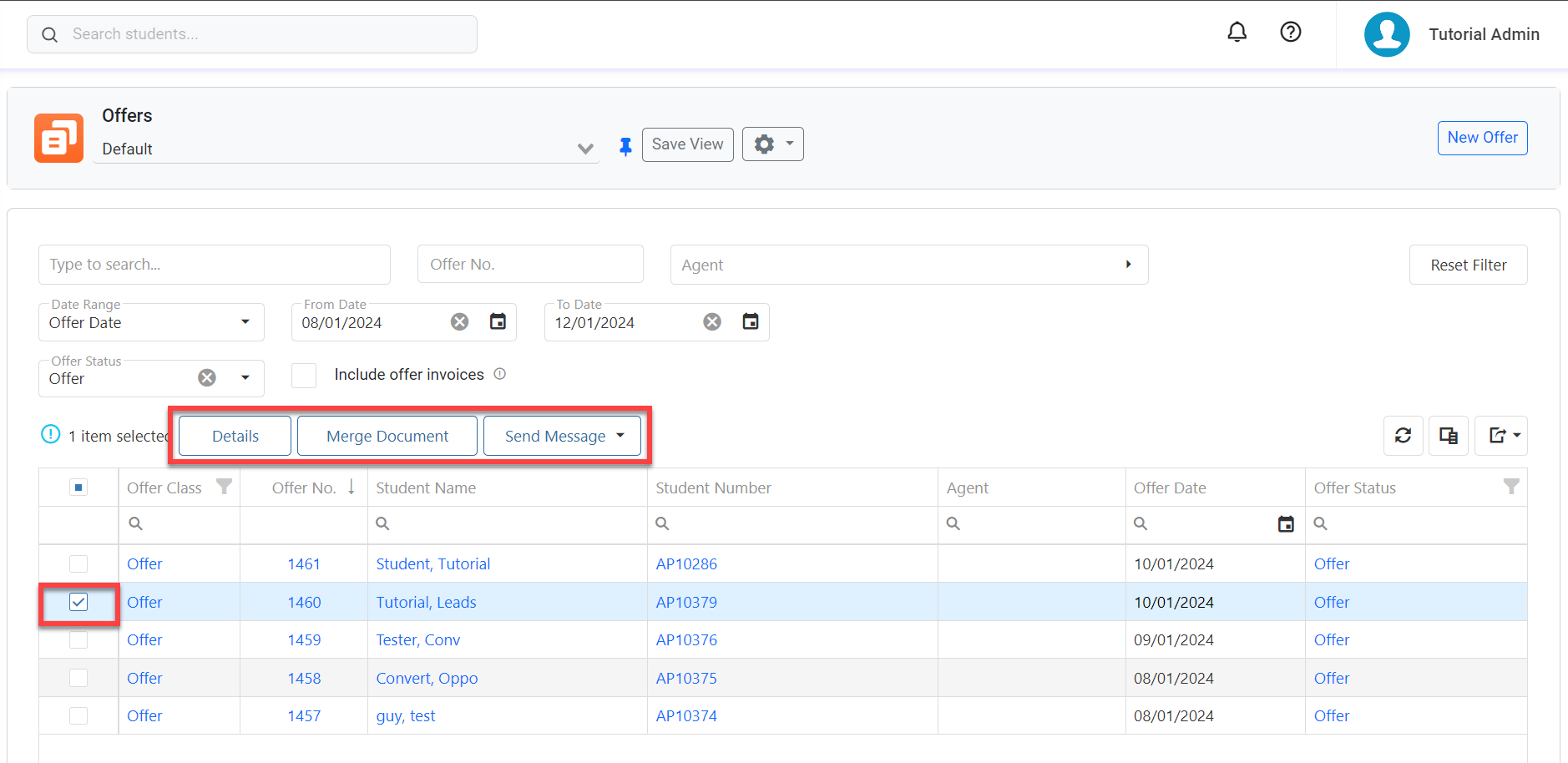Open student link Tutorial, Leads
The image size is (1568, 763).
click(426, 602)
